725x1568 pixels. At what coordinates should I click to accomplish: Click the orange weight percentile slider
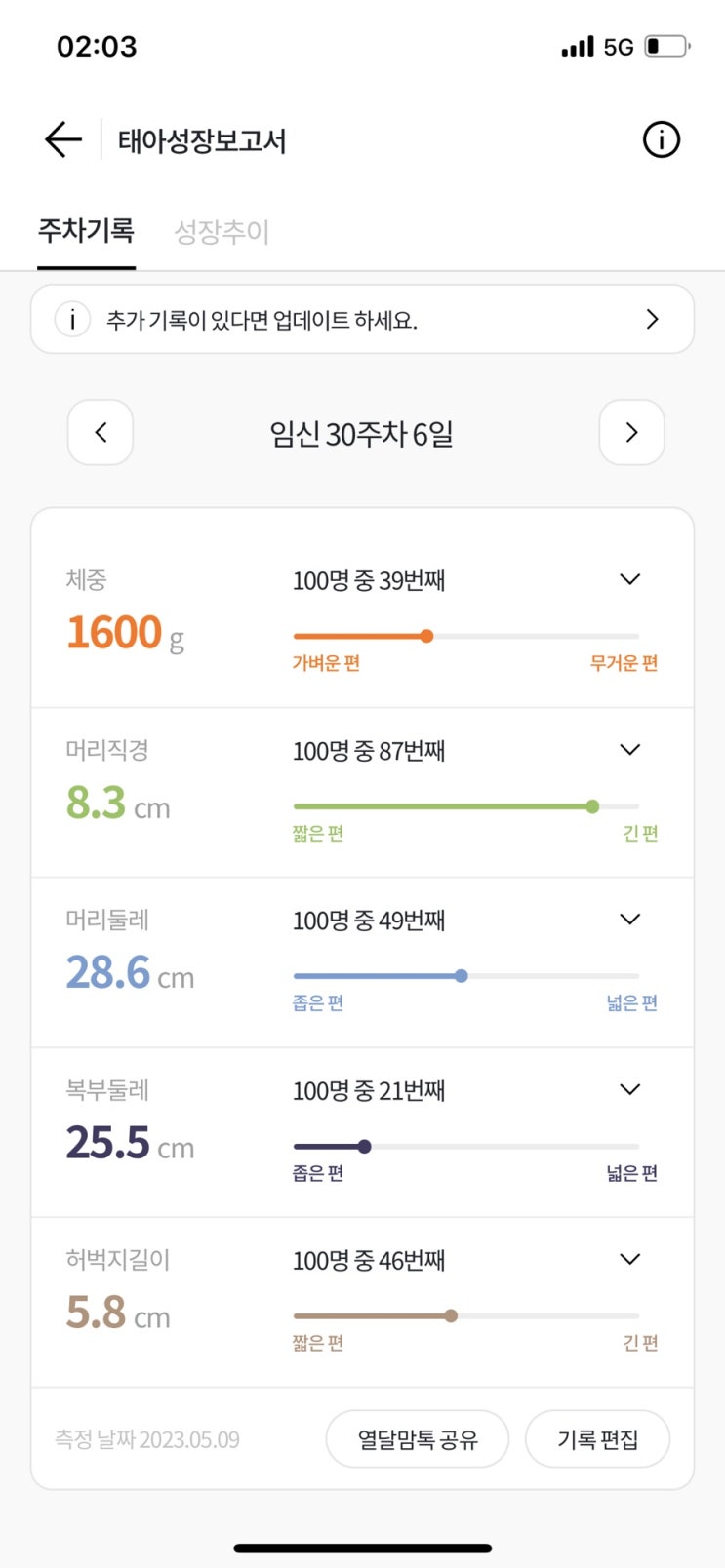466,636
